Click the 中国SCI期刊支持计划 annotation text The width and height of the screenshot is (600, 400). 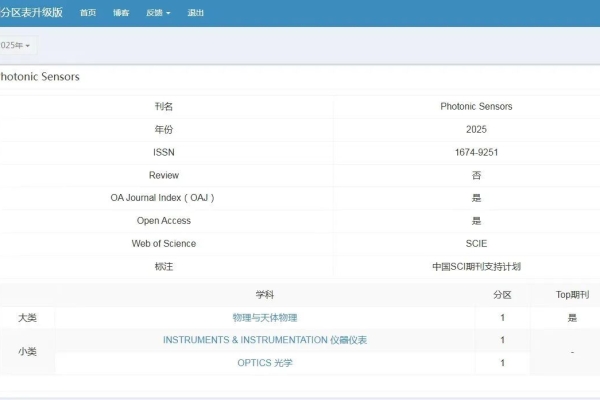[476, 266]
